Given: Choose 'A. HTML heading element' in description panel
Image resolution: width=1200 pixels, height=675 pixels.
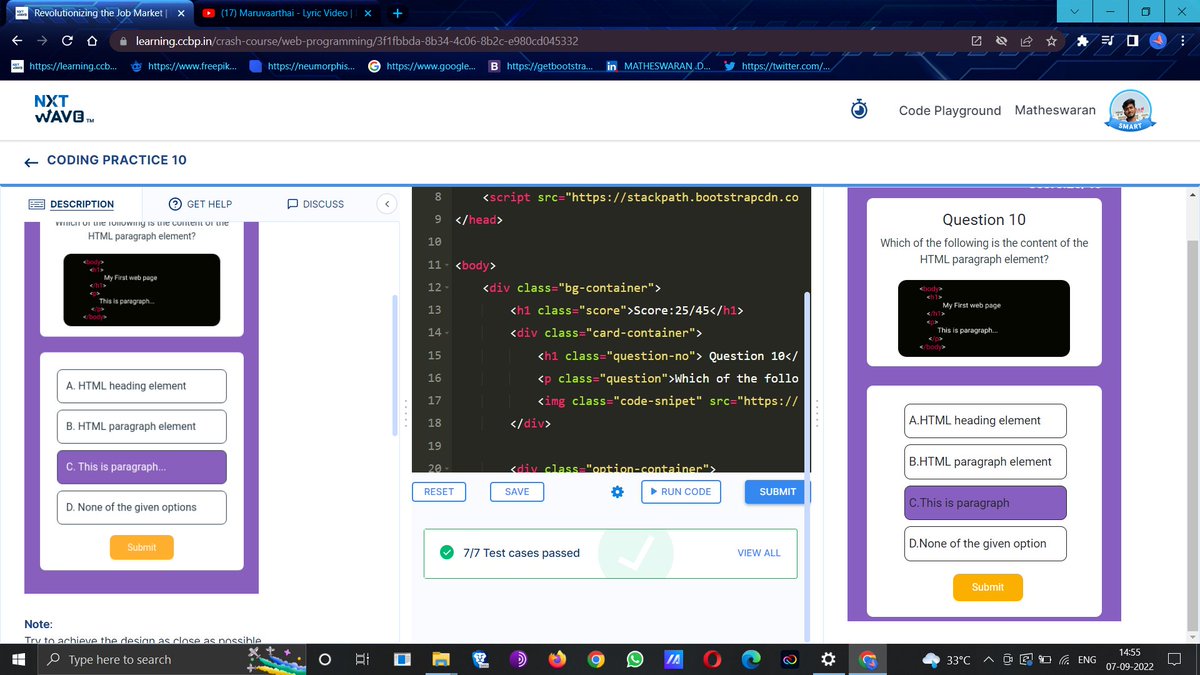Looking at the screenshot, I should click(142, 386).
